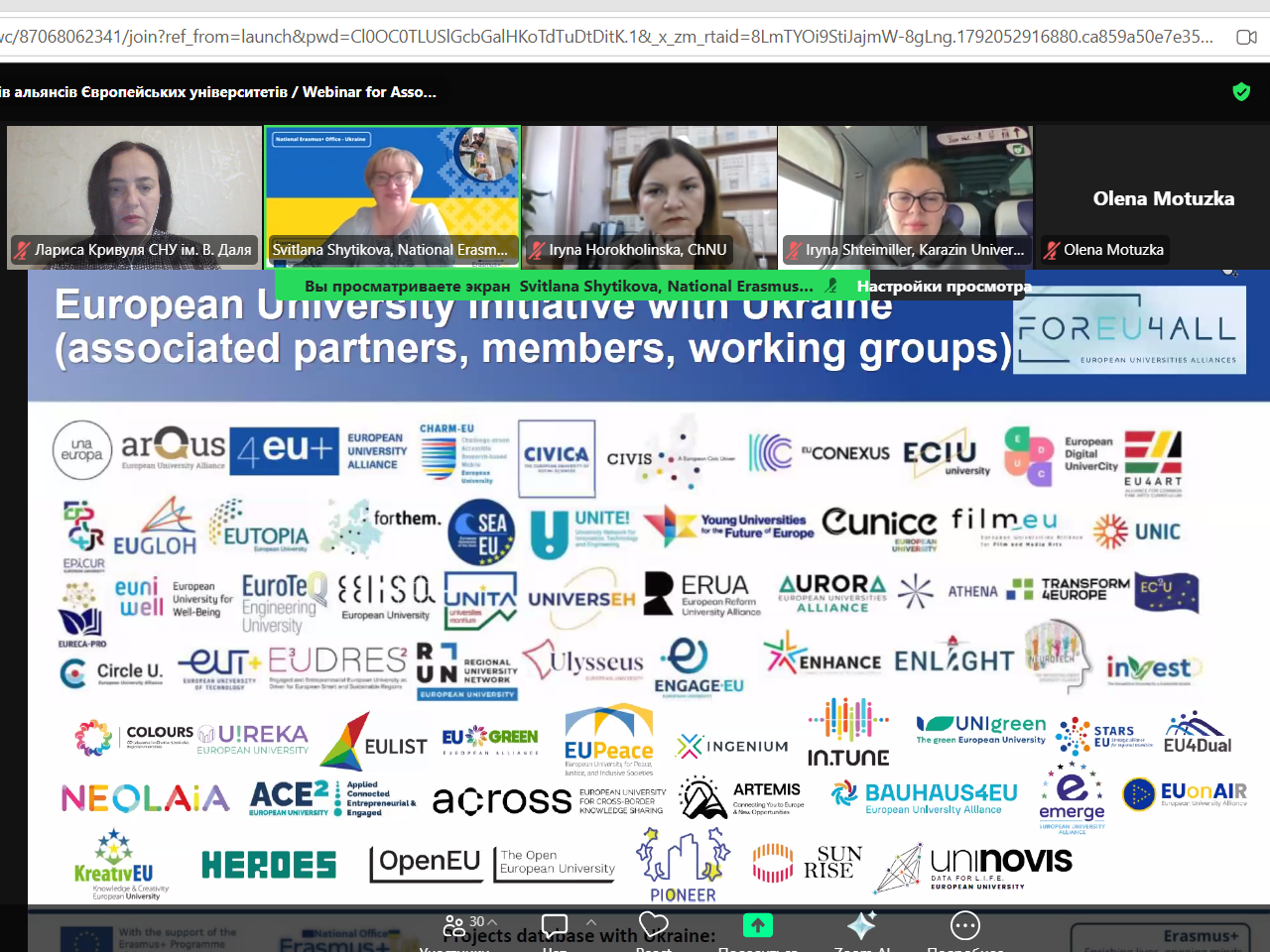Click the green share screen icon
Image resolution: width=1270 pixels, height=952 pixels.
point(758,925)
